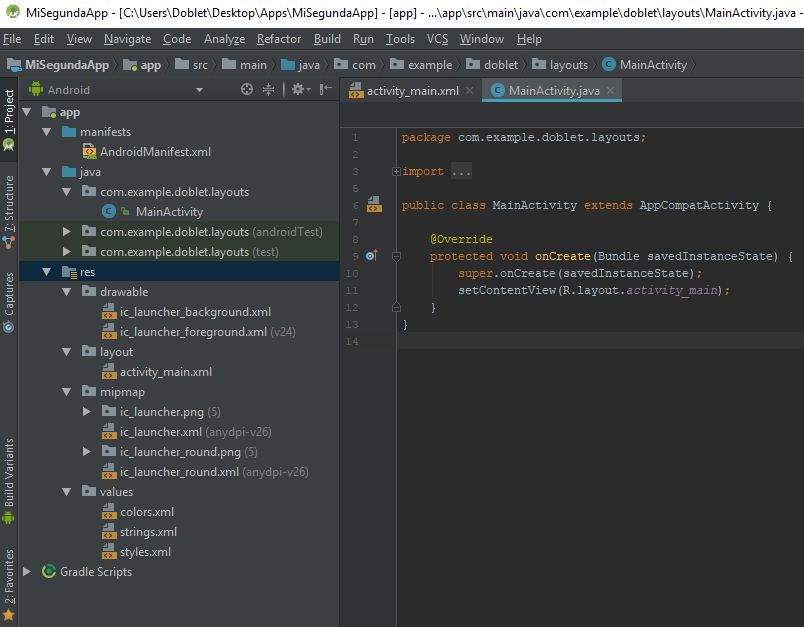Click the collapse all icon in Project panel
Viewport: 804px width, 627px height.
[x=268, y=90]
